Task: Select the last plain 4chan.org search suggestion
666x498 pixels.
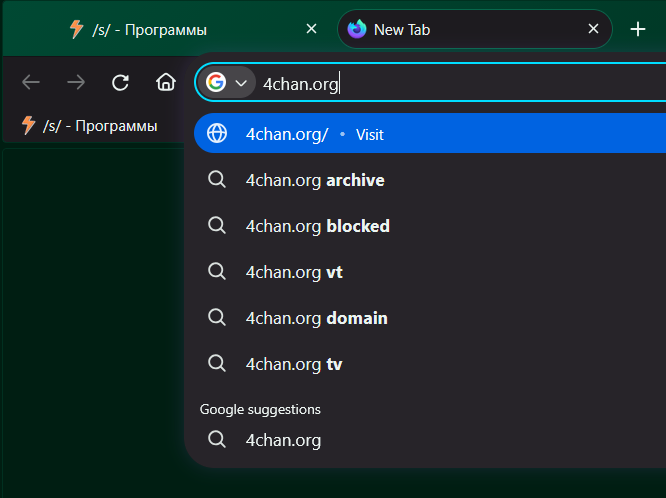Action: [430, 439]
